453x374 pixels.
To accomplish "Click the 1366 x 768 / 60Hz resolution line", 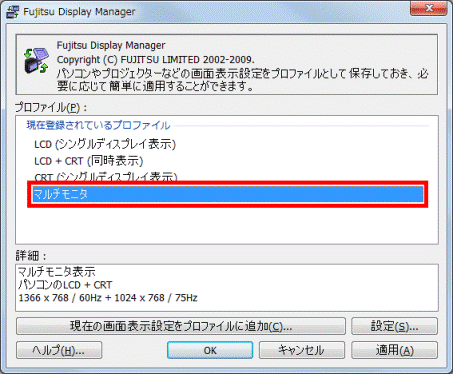I will (x=108, y=298).
